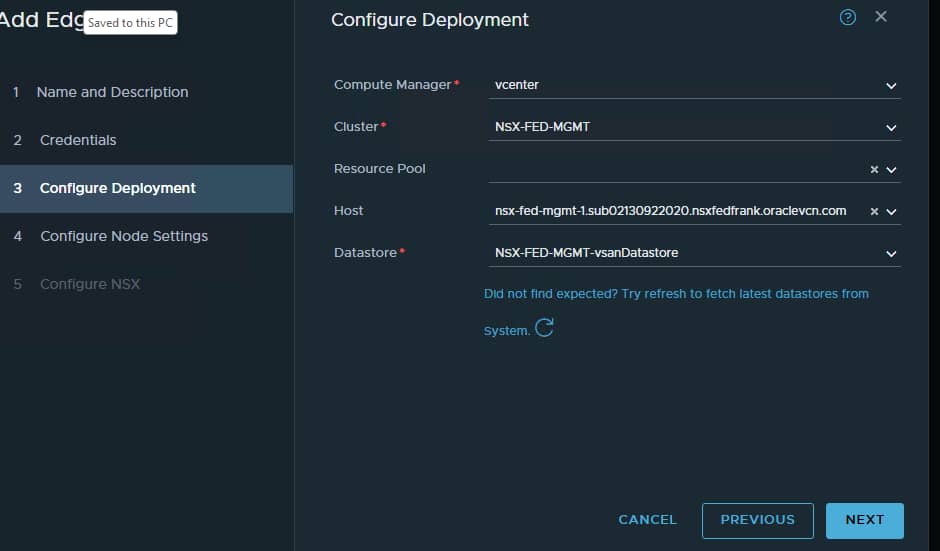Image resolution: width=940 pixels, height=551 pixels.
Task: Click the Datastore label
Action: click(365, 253)
